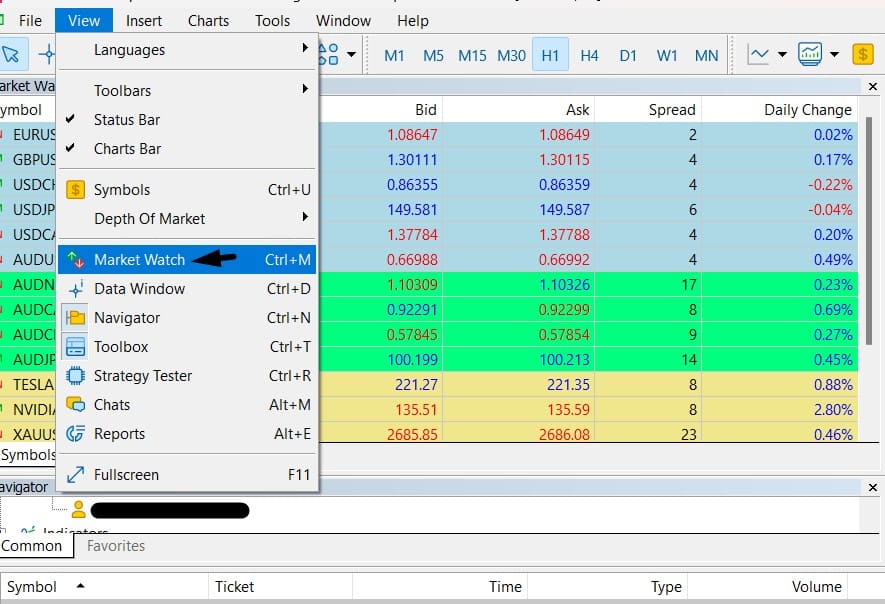
Task: Select the crosshair tool in toolbar
Action: [47, 55]
